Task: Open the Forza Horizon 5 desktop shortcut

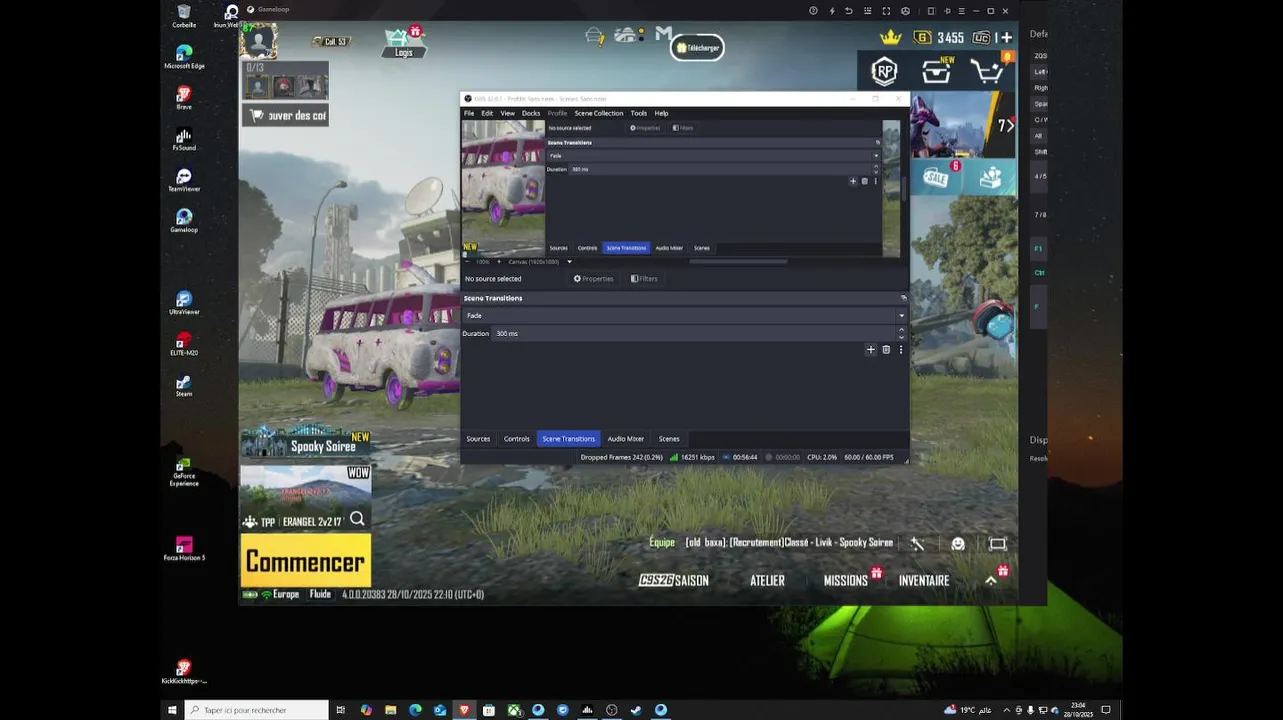Action: click(184, 549)
